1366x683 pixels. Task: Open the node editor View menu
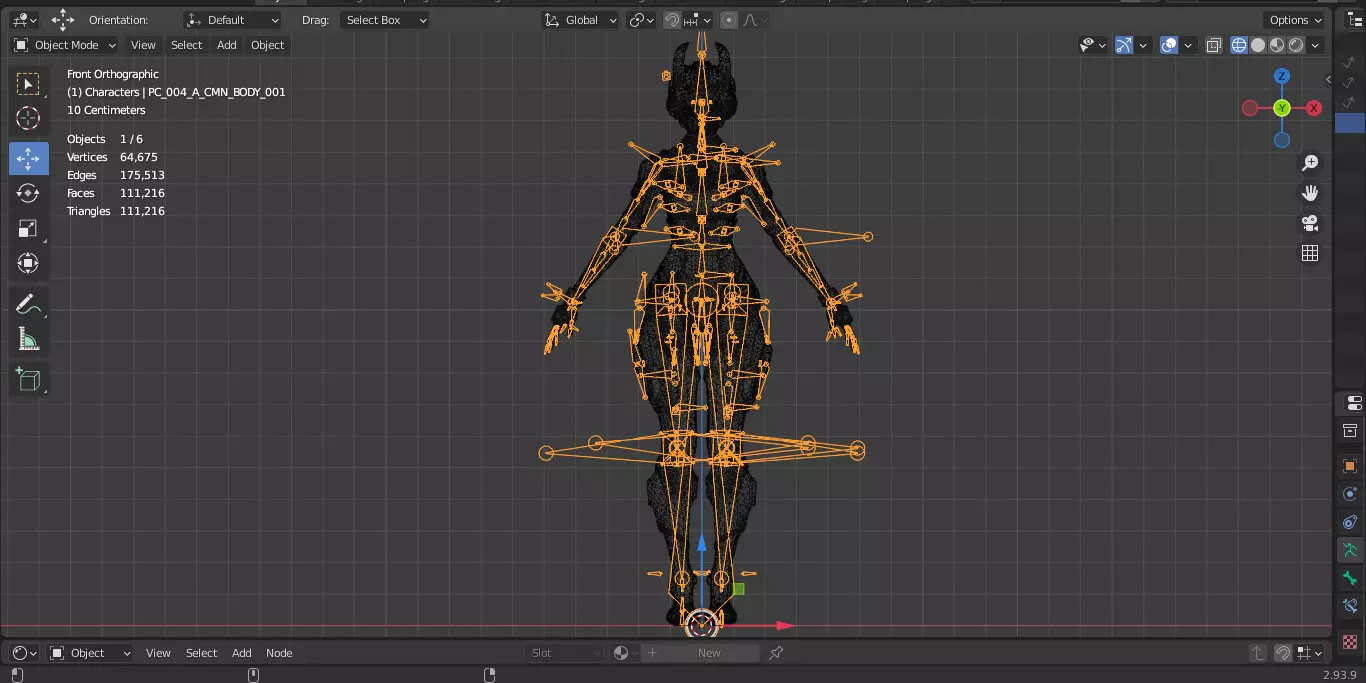[x=158, y=653]
